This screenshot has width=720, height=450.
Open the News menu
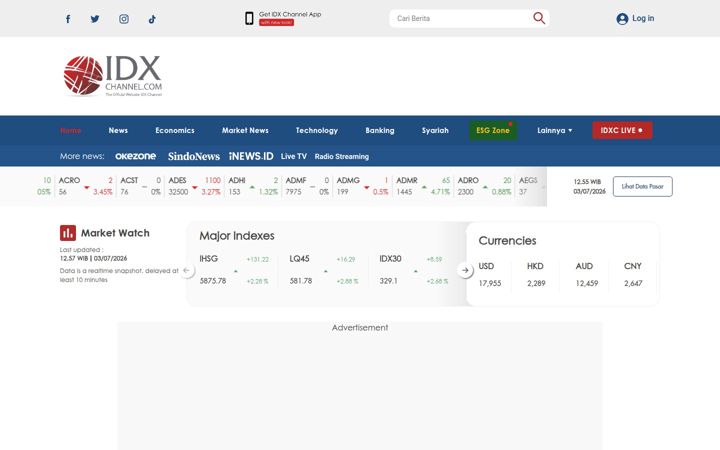click(118, 130)
